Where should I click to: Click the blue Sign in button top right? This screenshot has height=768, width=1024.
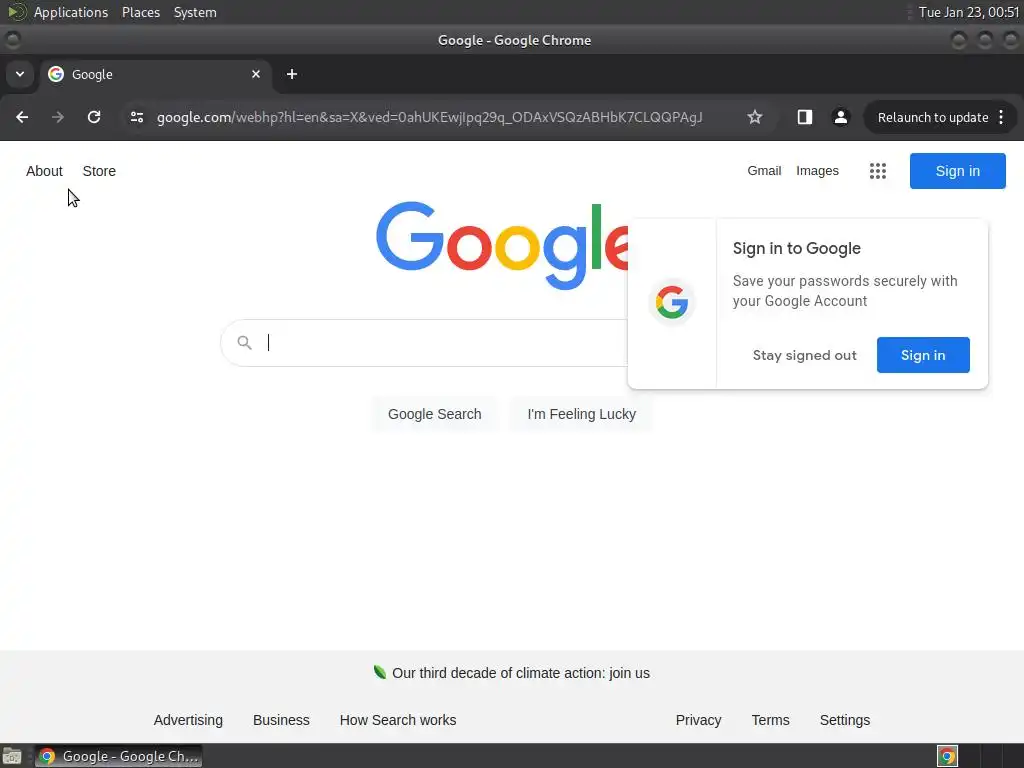(x=957, y=171)
